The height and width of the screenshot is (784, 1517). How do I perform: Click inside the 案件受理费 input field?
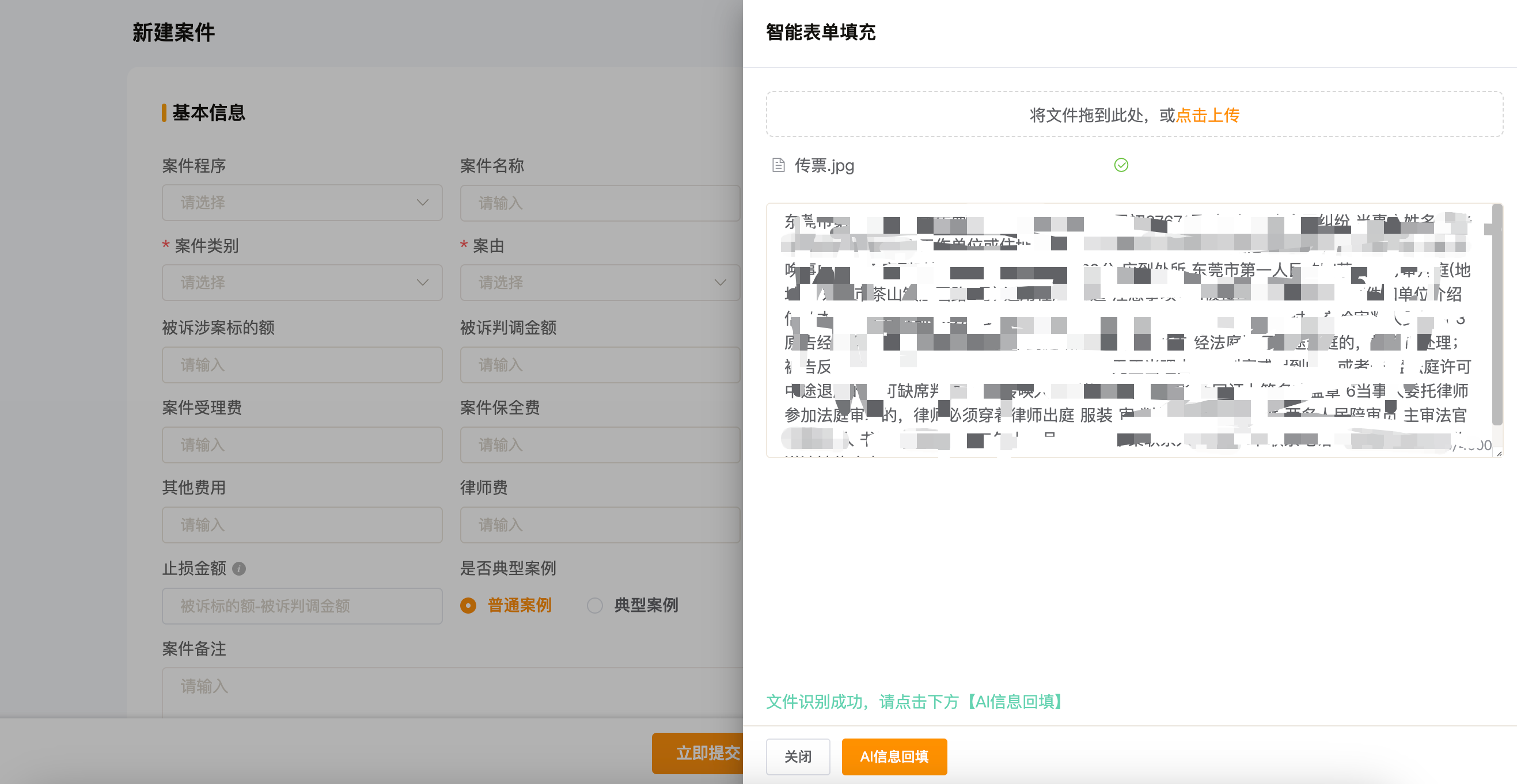coord(302,445)
